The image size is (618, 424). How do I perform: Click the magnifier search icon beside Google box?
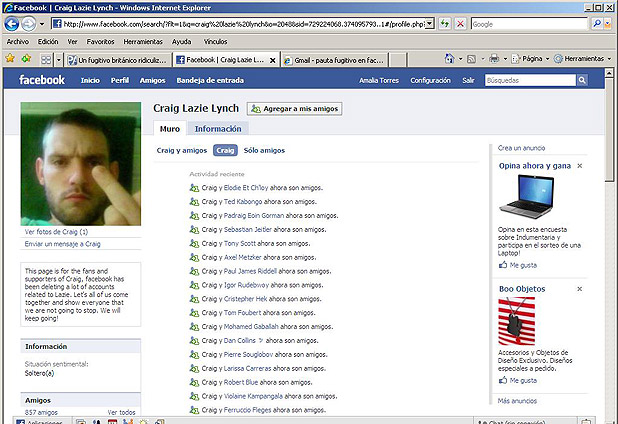click(597, 24)
